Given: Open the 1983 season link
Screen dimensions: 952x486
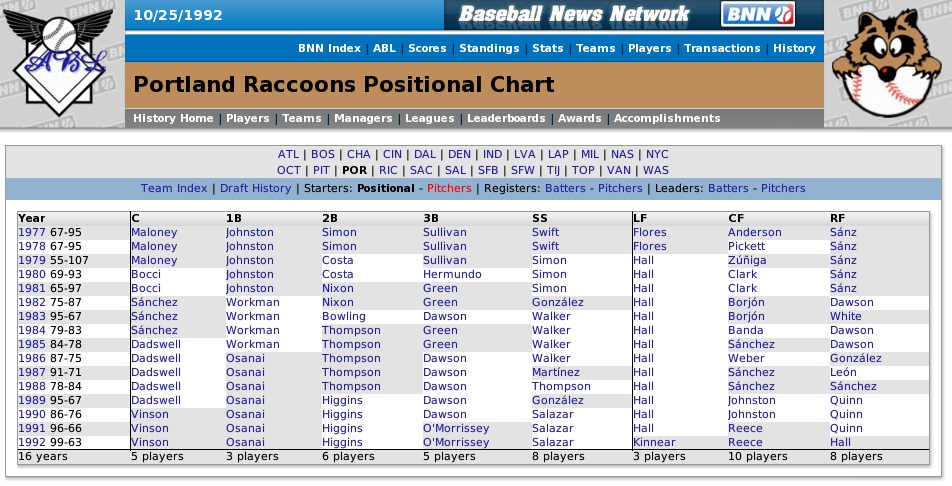Looking at the screenshot, I should click(32, 316).
